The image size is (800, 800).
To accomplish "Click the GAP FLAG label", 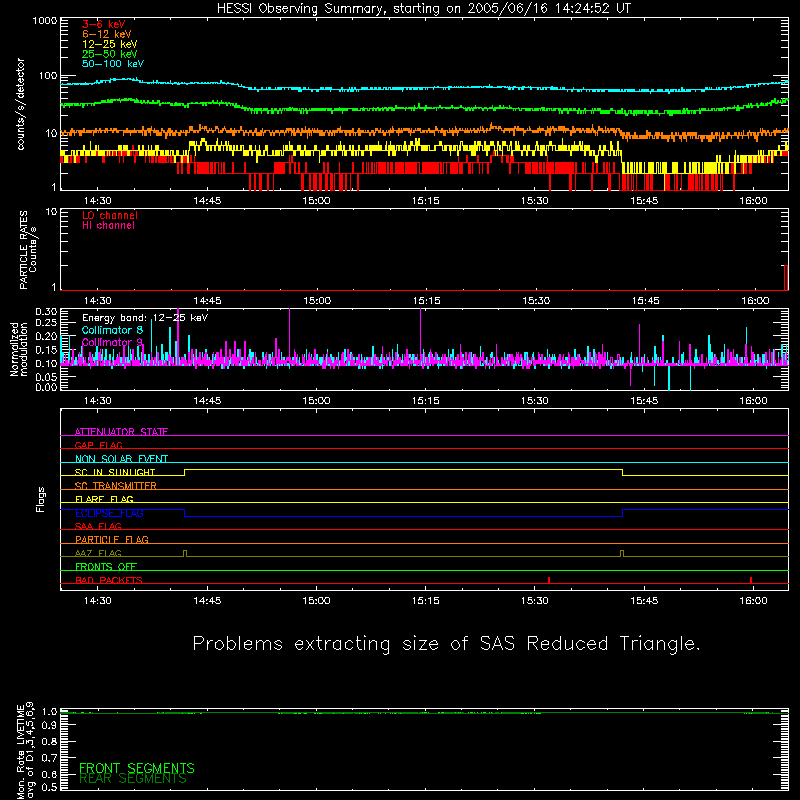I will coord(98,445).
